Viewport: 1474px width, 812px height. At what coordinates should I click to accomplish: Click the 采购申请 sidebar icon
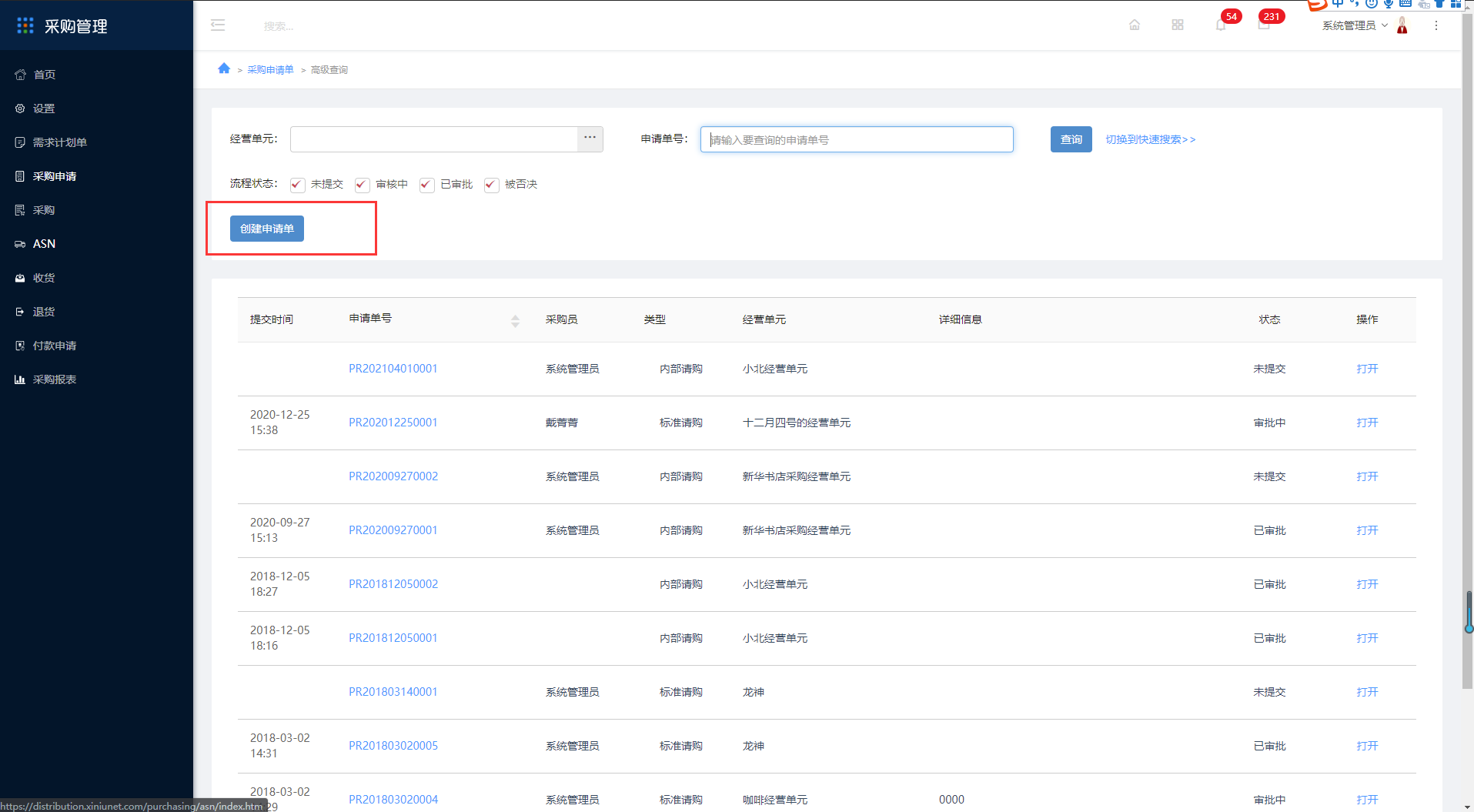(20, 176)
